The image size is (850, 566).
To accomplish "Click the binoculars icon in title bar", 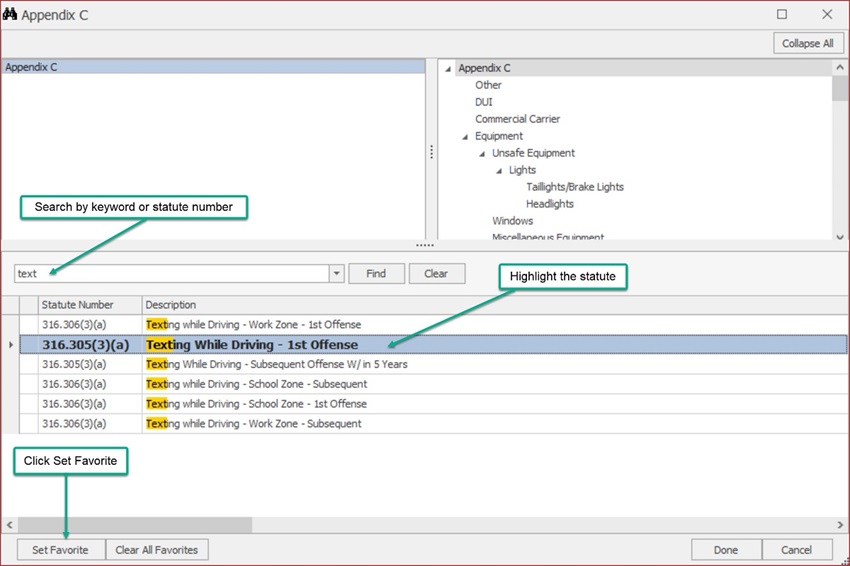I will coord(11,14).
